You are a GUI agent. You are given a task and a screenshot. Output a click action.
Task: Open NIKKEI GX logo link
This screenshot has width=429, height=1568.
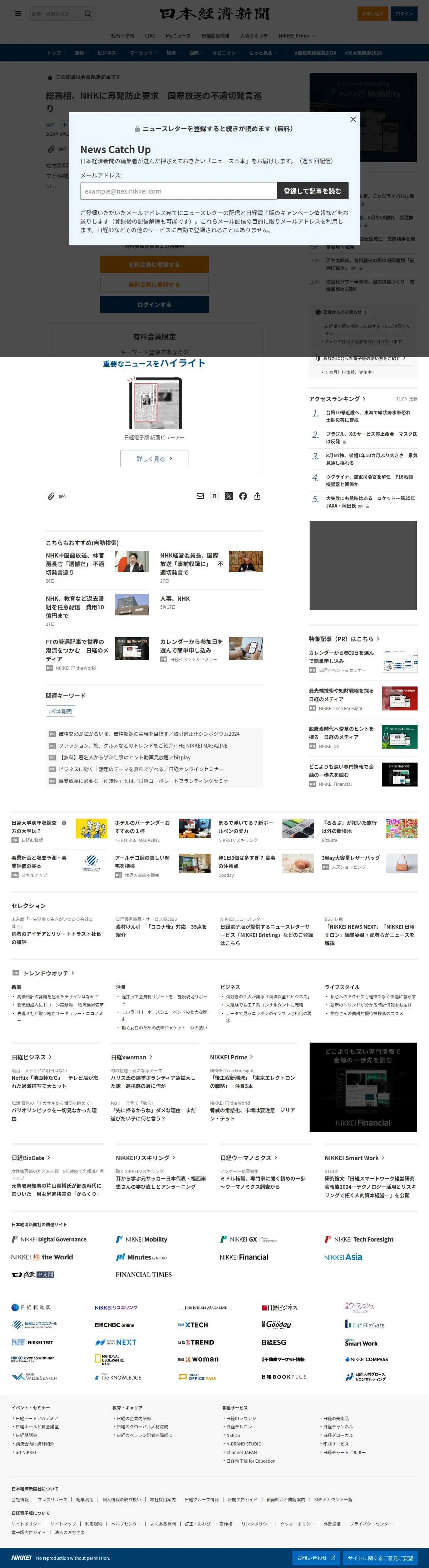click(x=248, y=1239)
